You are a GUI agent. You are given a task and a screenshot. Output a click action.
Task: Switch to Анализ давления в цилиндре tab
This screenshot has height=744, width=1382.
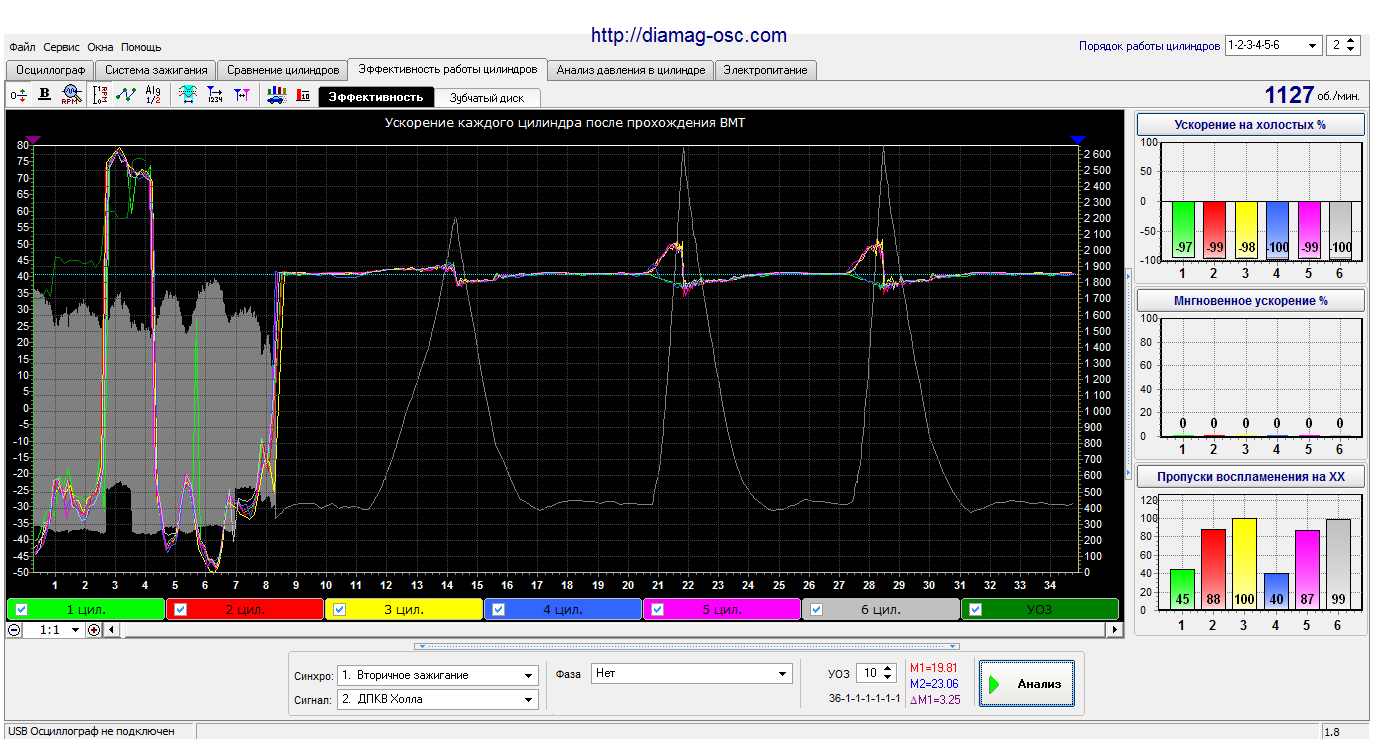pos(631,70)
